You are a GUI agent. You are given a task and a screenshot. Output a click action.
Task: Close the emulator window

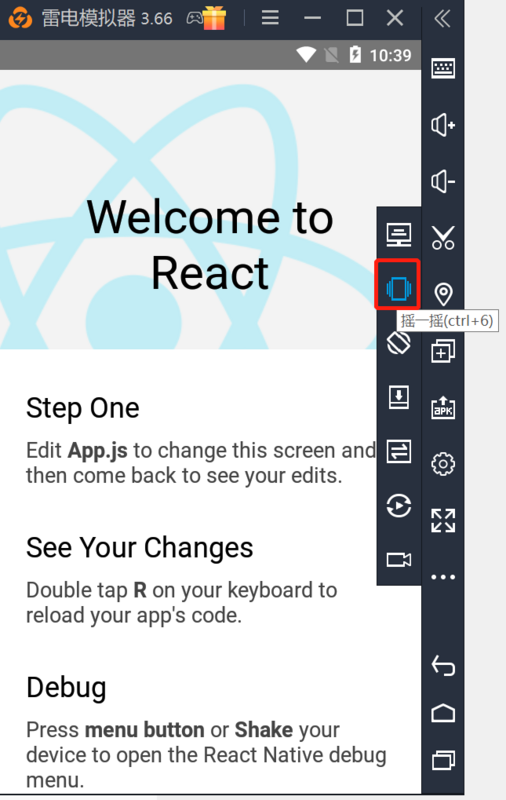pos(395,18)
